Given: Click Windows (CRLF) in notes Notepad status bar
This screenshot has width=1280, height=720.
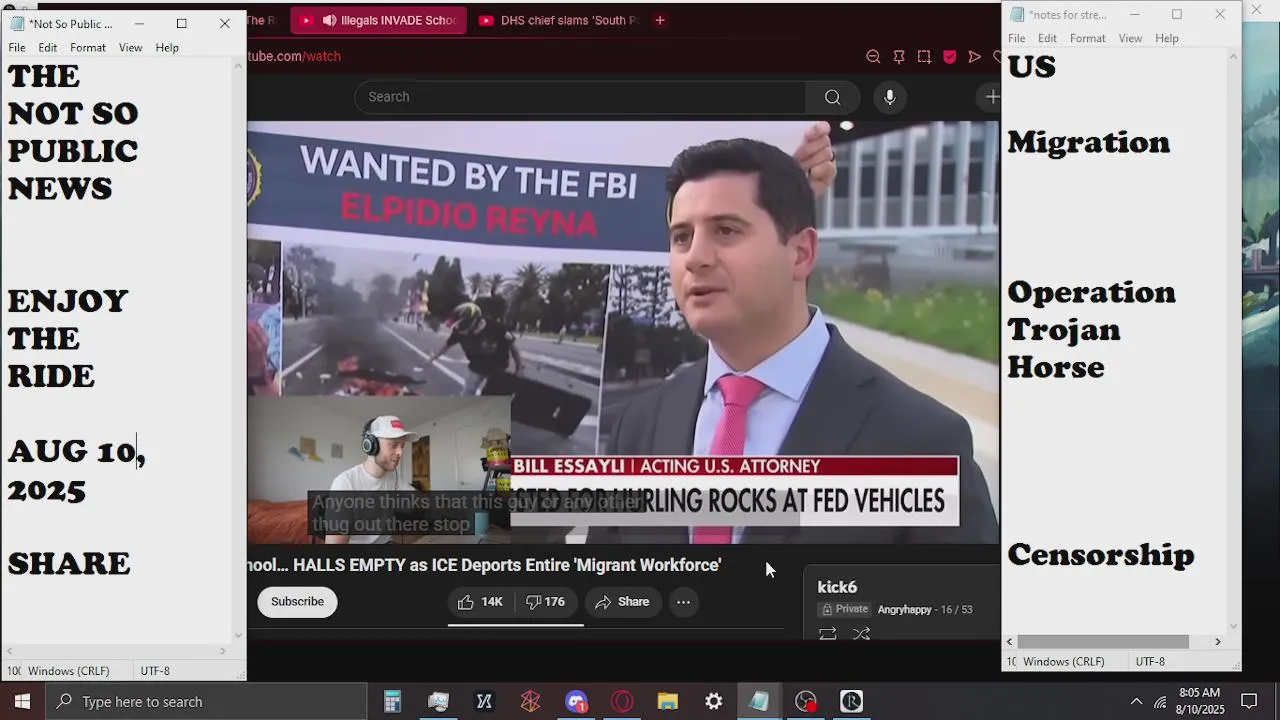Looking at the screenshot, I should [1064, 662].
